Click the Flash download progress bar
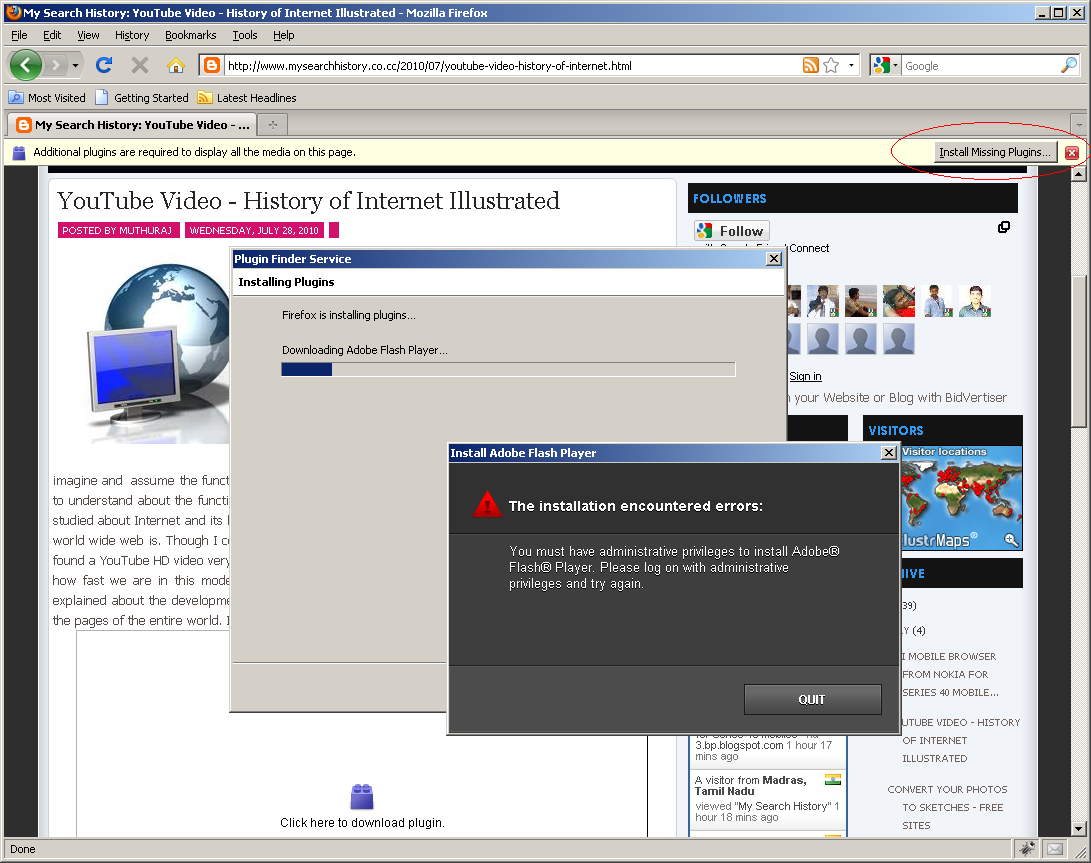This screenshot has width=1091, height=863. point(509,370)
